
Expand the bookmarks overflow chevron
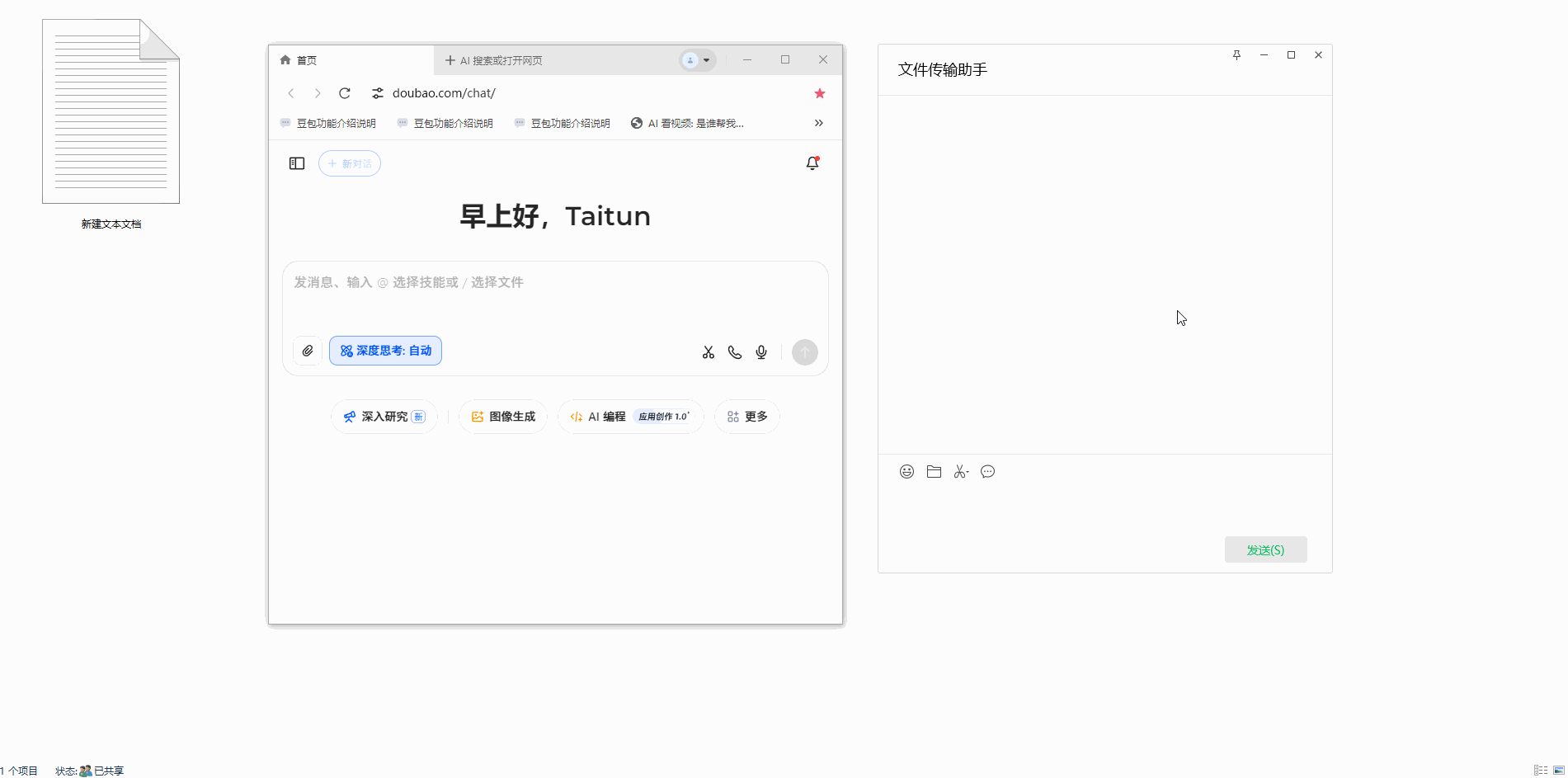[819, 123]
